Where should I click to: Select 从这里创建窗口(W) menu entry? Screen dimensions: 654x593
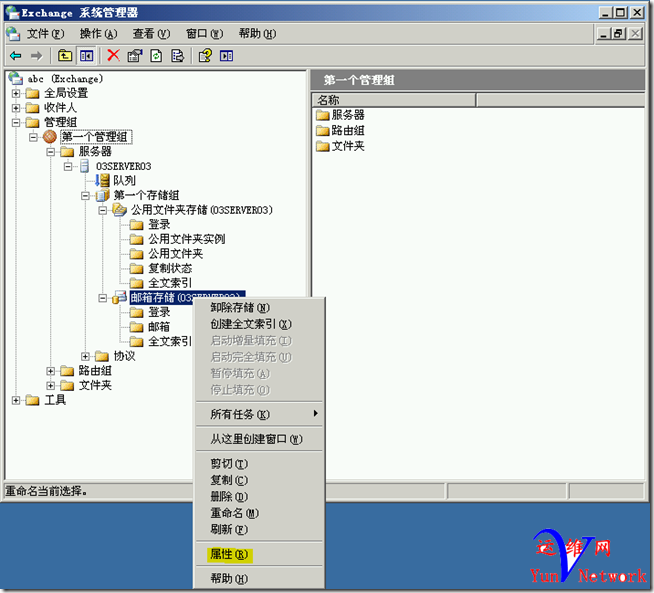[x=259, y=438]
